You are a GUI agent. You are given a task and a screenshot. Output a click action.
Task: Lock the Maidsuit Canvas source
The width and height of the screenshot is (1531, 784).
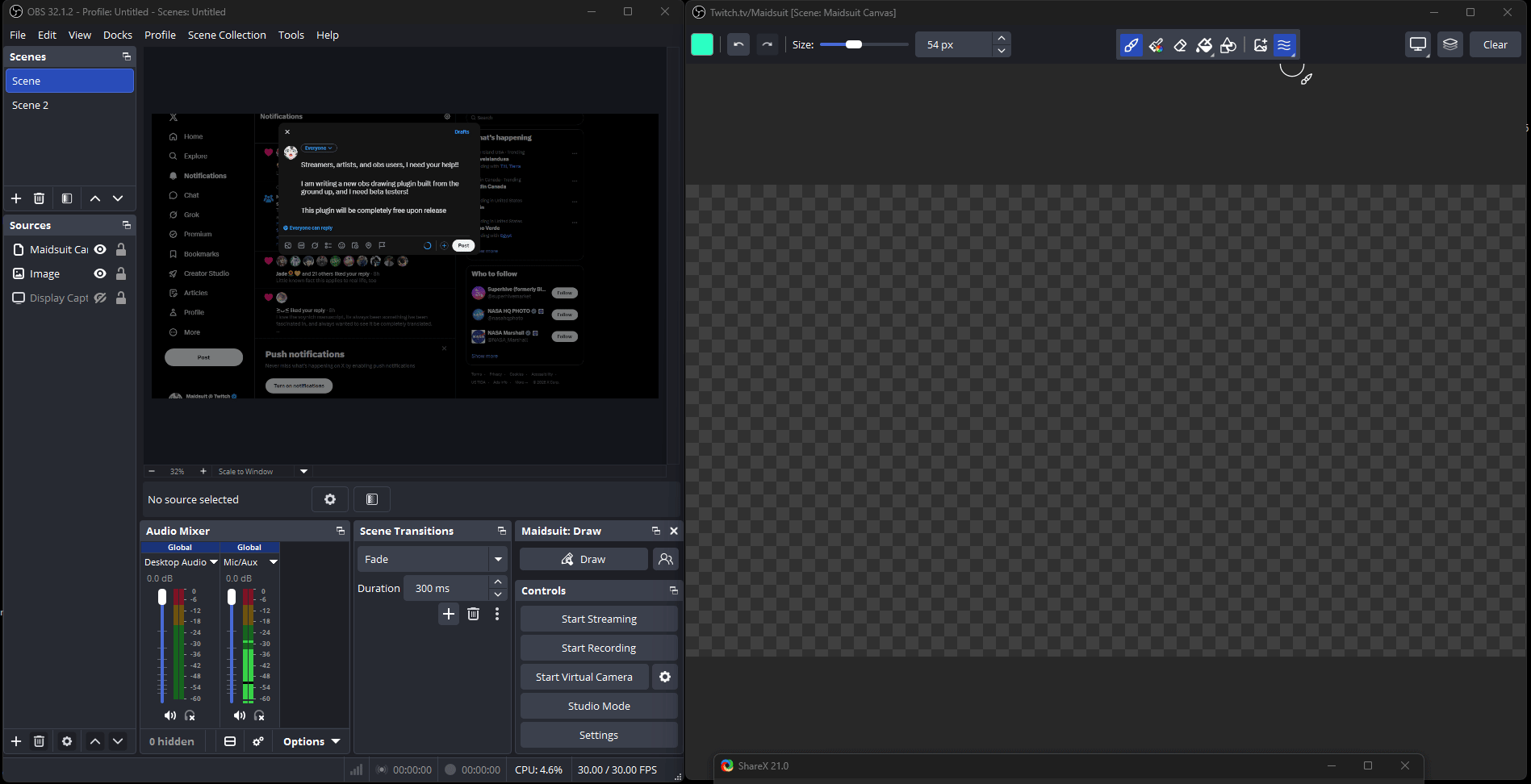(121, 249)
